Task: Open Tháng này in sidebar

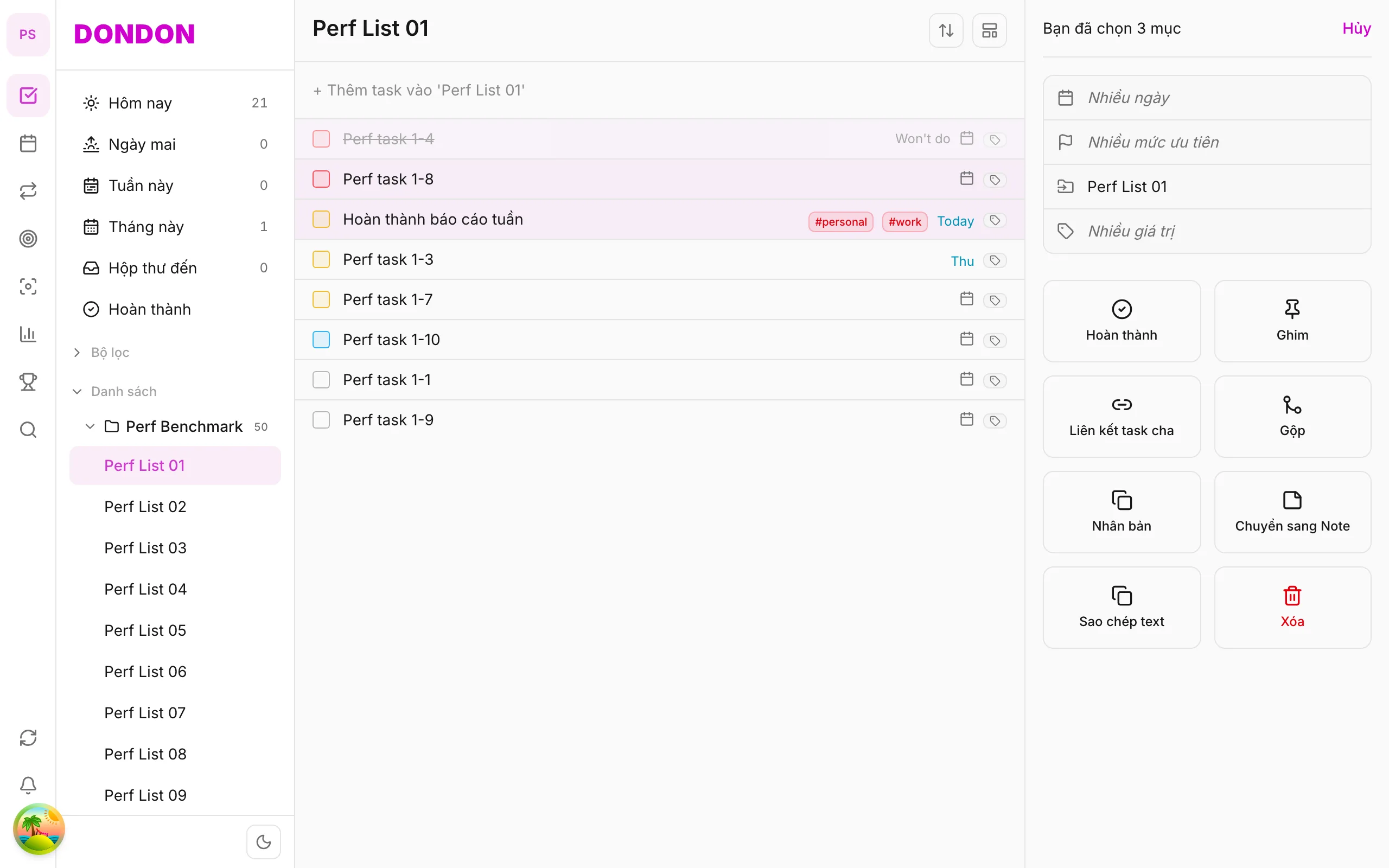Action: click(175, 227)
